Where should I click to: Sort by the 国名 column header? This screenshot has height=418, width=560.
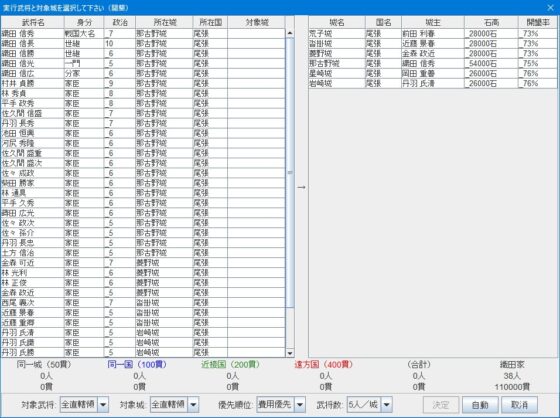(x=383, y=22)
